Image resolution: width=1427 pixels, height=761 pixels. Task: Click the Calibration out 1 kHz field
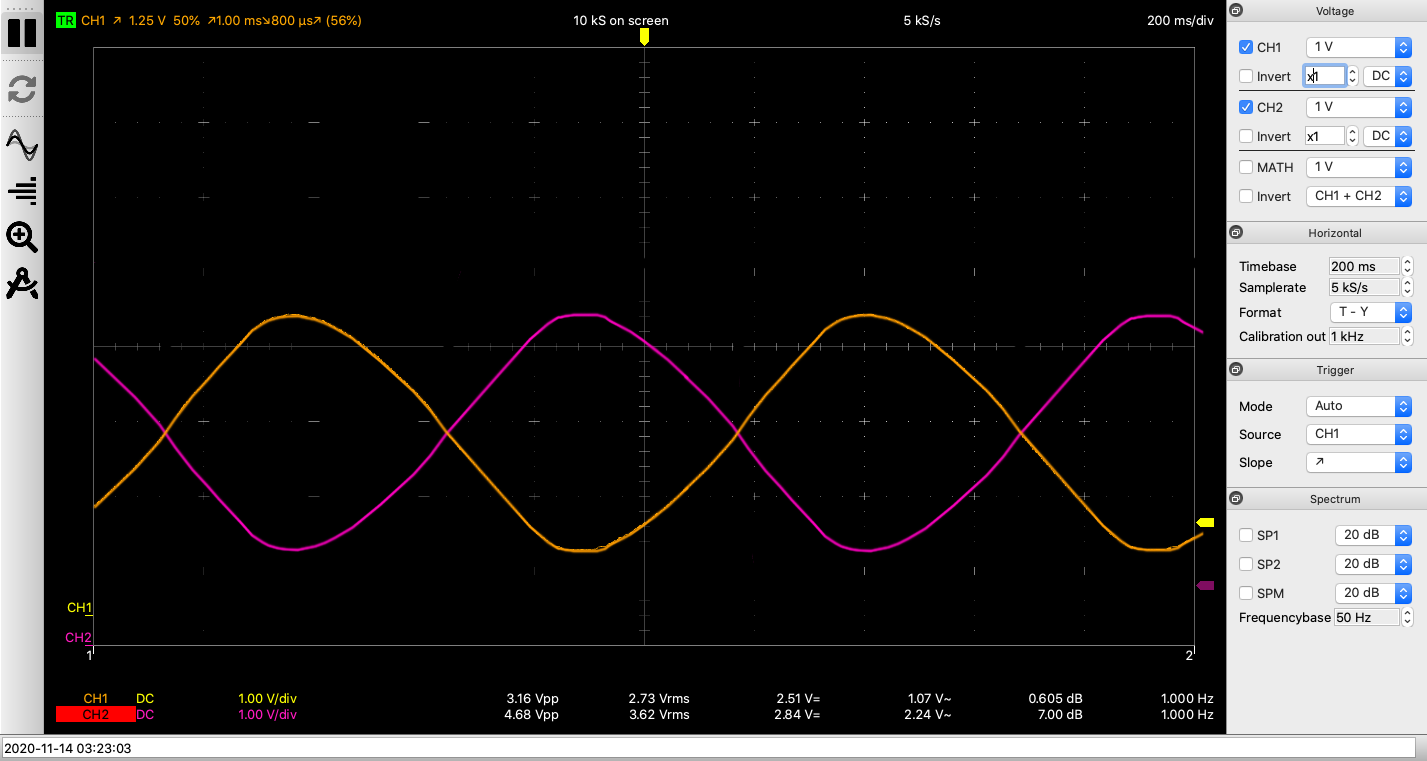[x=1364, y=336]
